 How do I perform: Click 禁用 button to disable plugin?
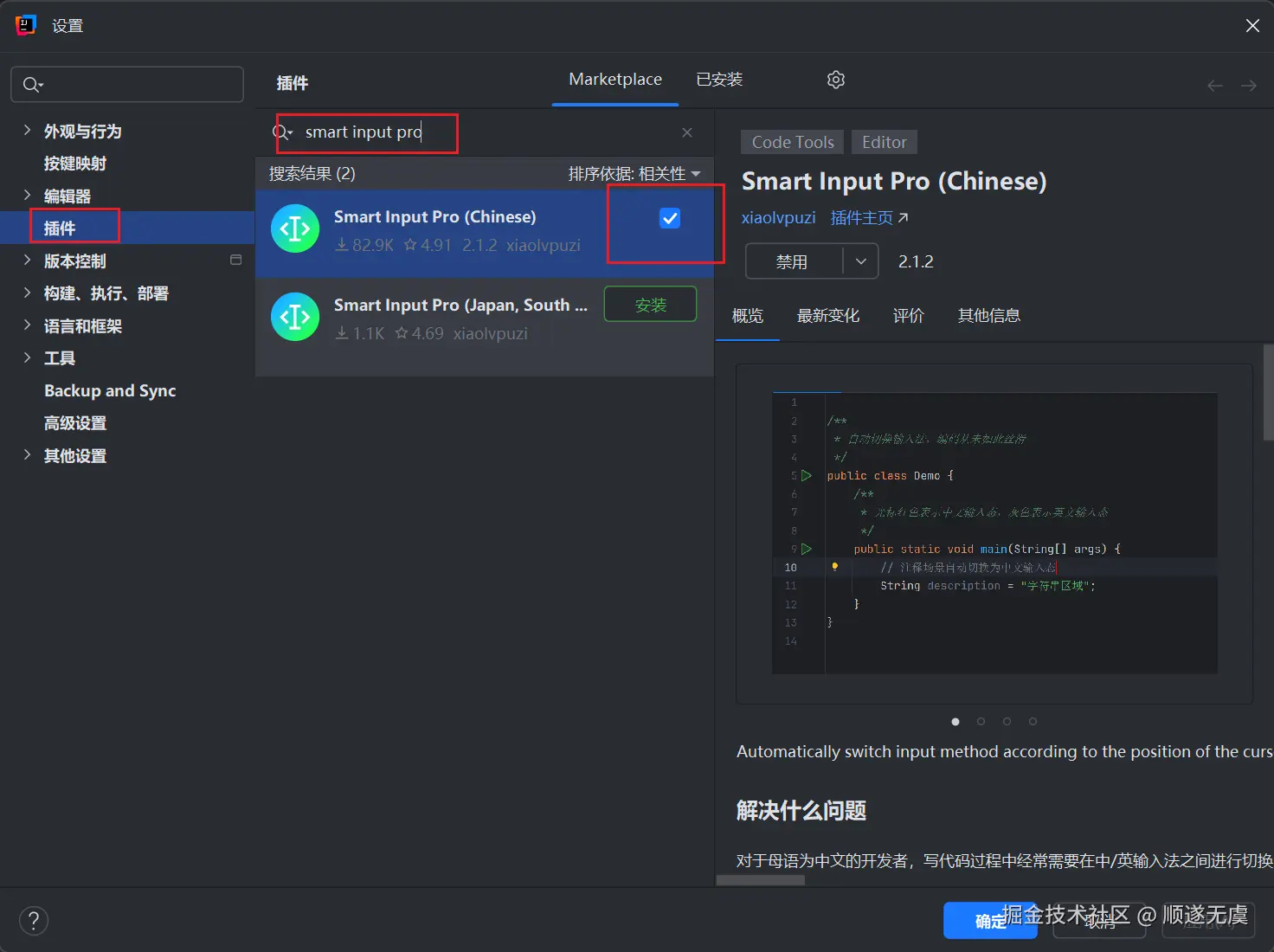click(x=794, y=261)
